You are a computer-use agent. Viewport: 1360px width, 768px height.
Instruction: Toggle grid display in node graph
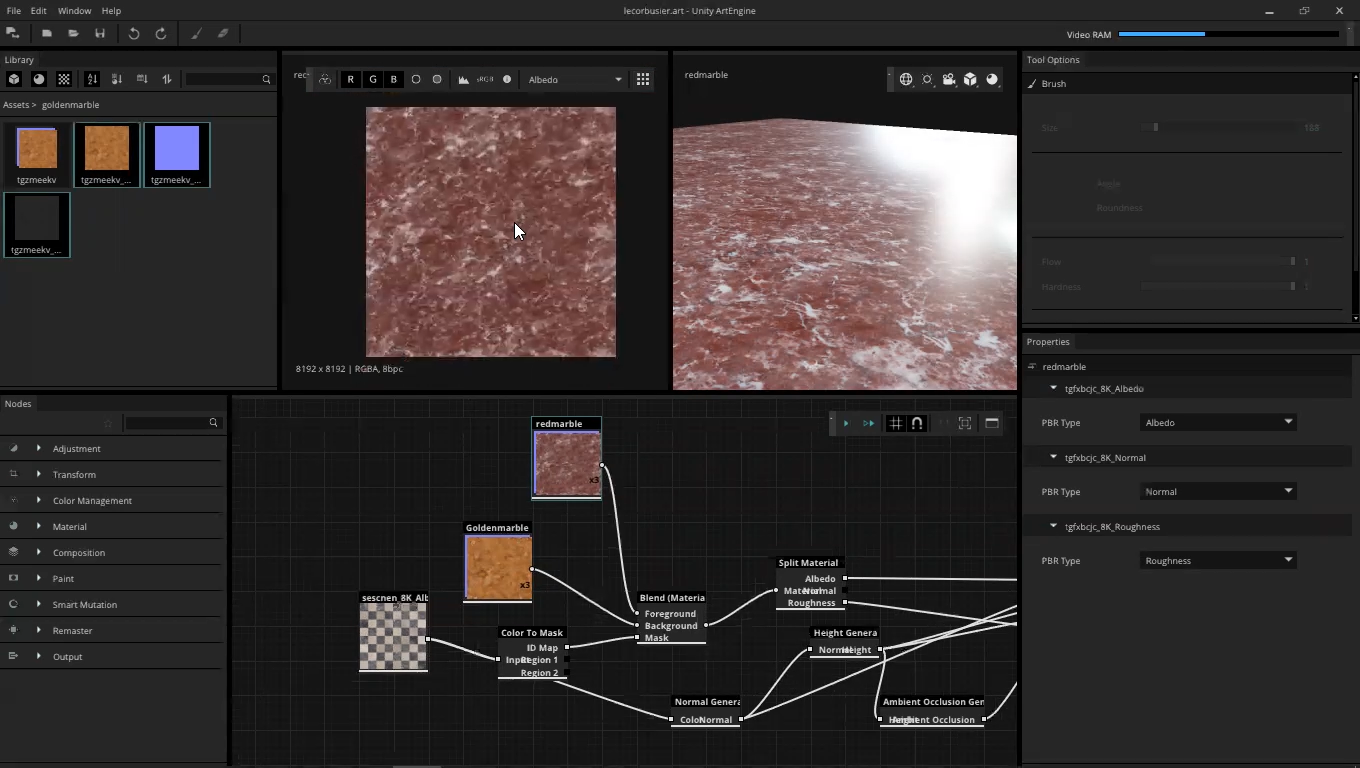coord(895,423)
